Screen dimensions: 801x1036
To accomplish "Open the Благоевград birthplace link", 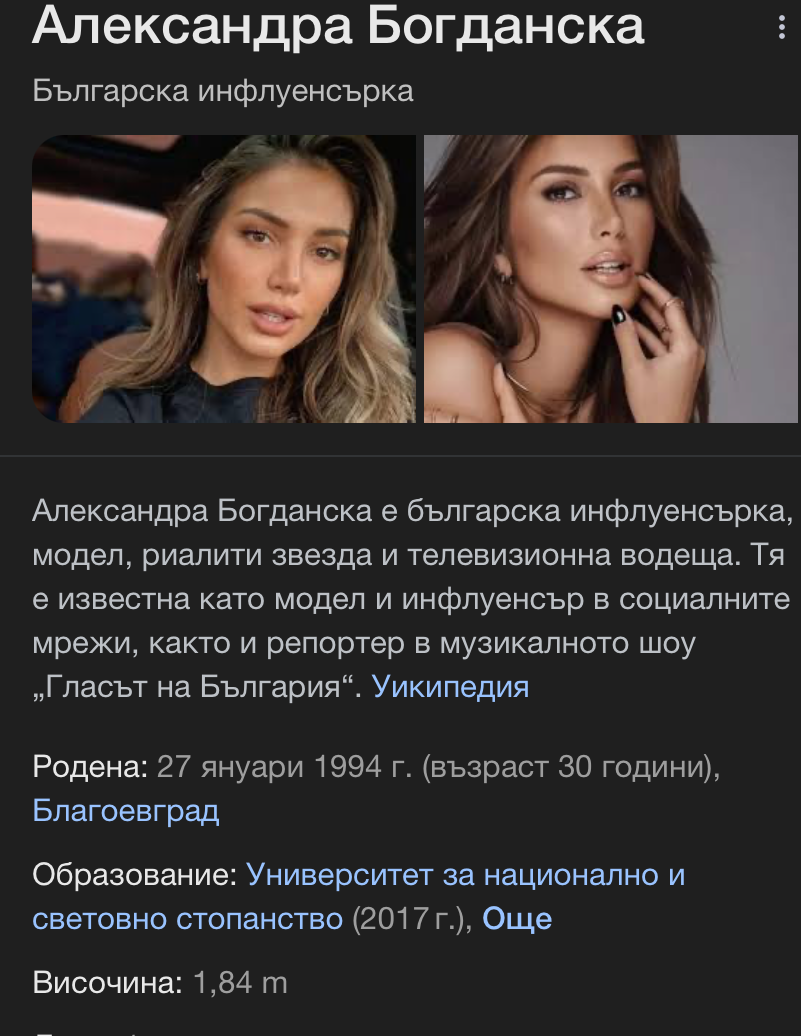I will click(x=126, y=810).
